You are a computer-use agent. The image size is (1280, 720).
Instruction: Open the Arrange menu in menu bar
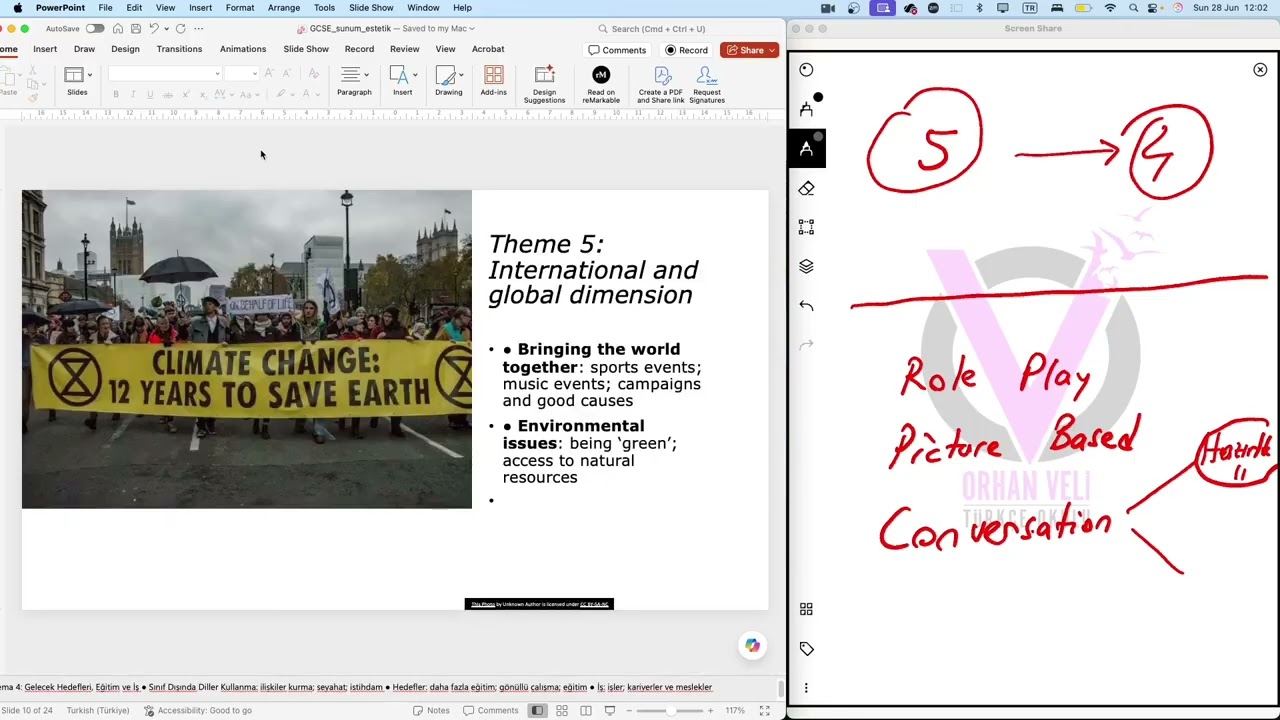coord(284,8)
